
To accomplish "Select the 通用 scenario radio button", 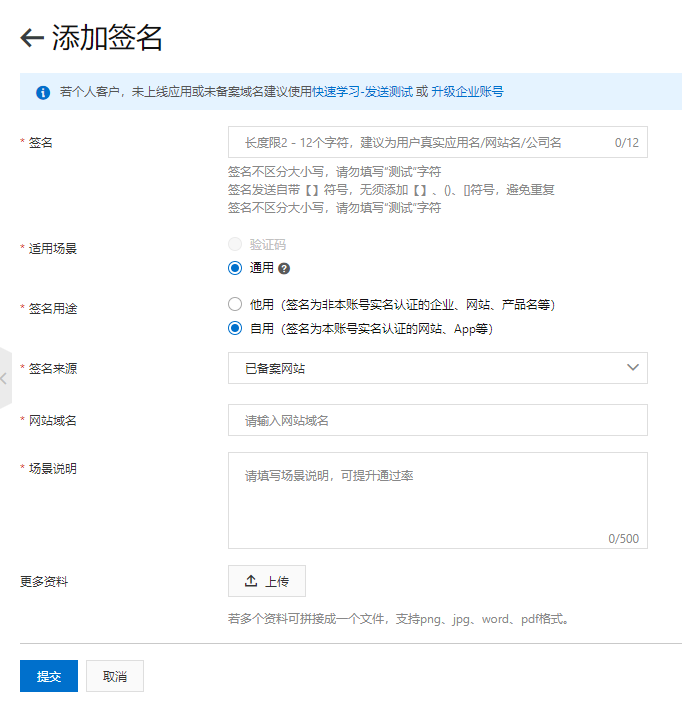I will pyautogui.click(x=235, y=268).
